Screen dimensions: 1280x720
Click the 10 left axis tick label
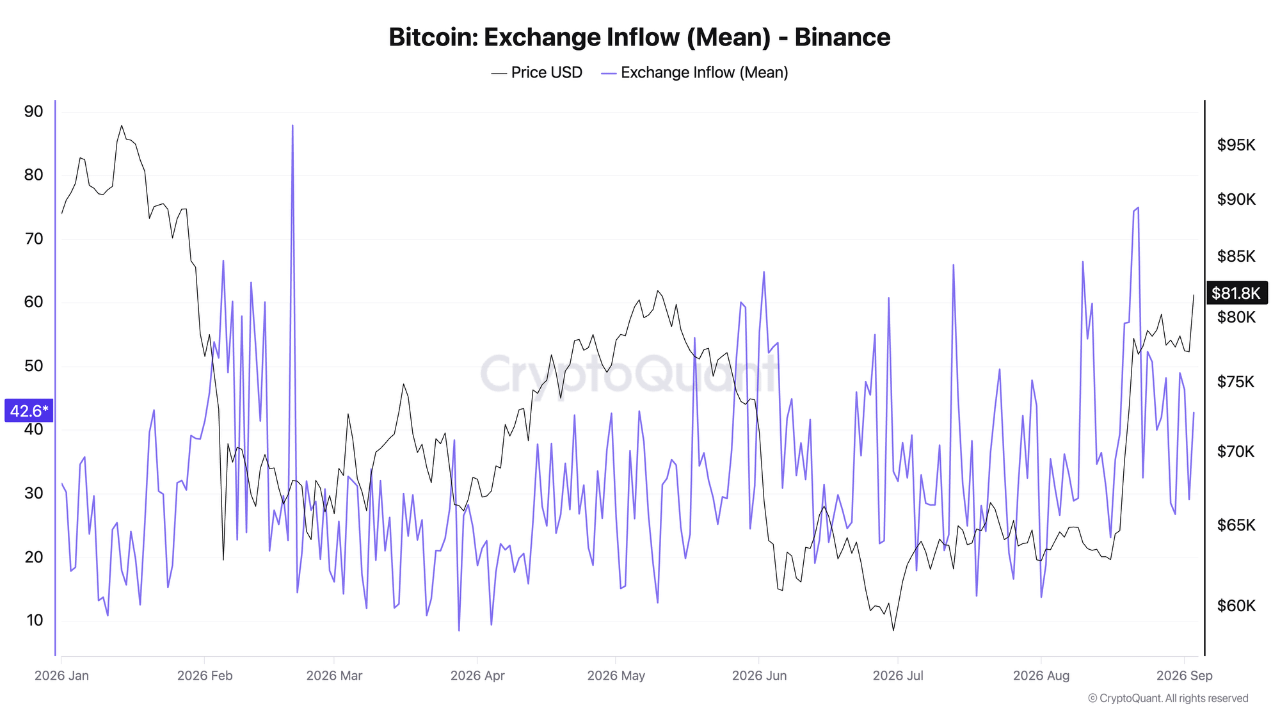click(x=33, y=620)
